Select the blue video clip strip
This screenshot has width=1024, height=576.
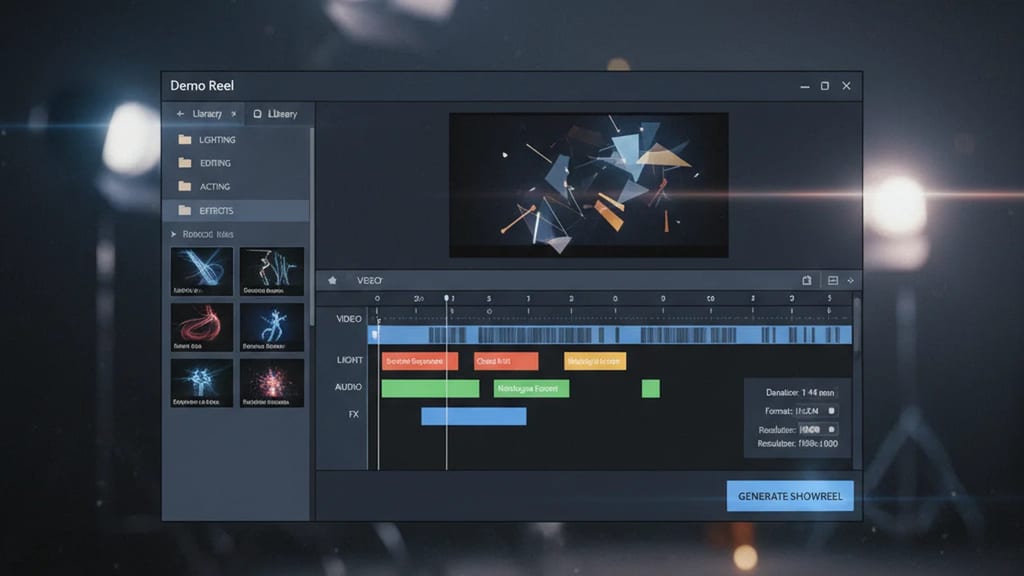point(610,335)
